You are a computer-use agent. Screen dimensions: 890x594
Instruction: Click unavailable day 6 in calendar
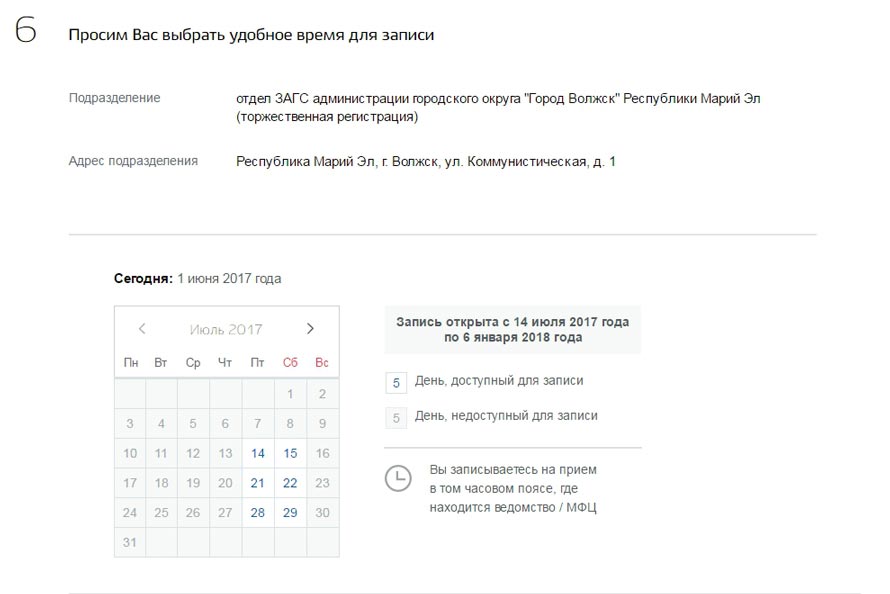tap(225, 423)
